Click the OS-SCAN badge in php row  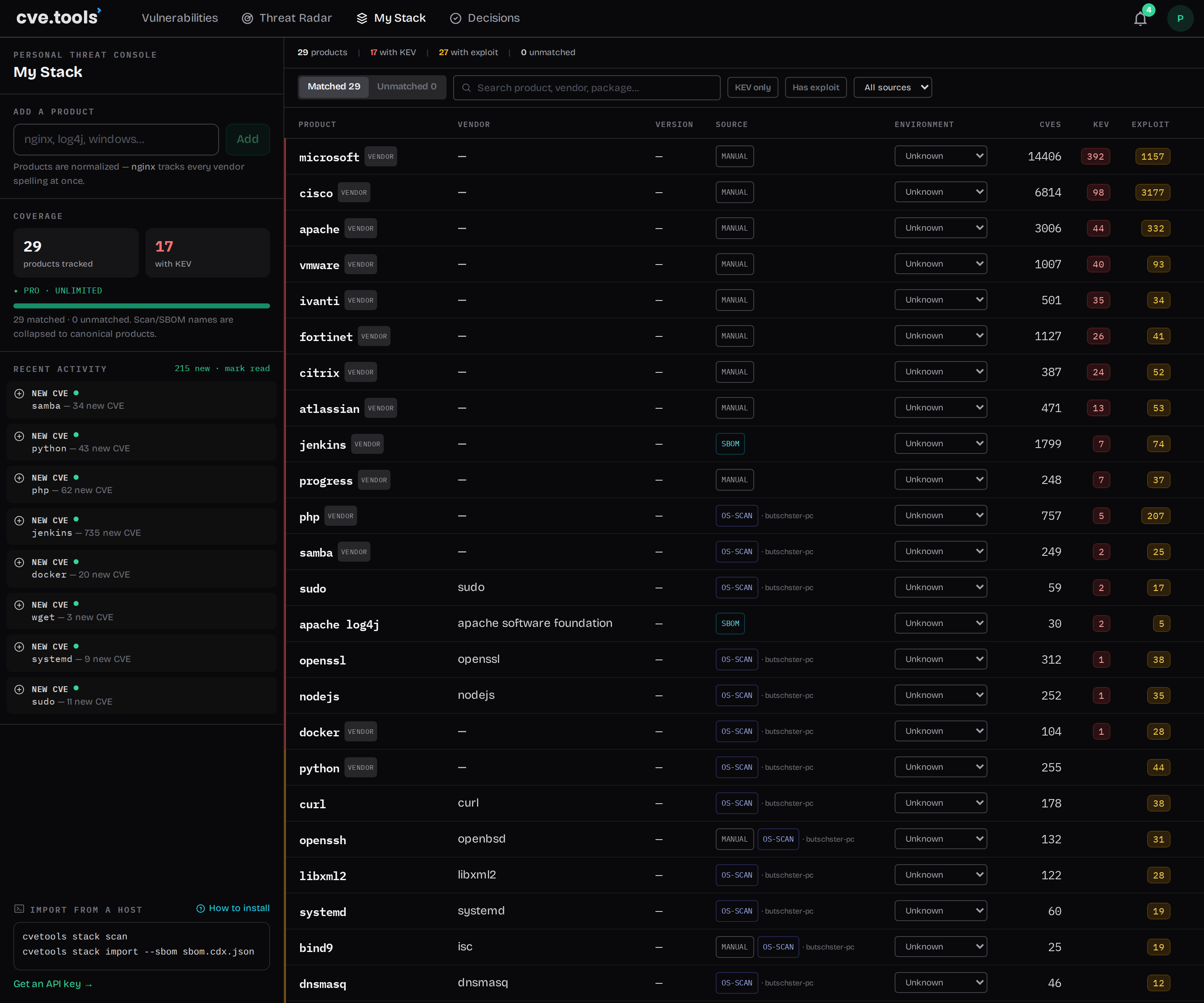[737, 516]
